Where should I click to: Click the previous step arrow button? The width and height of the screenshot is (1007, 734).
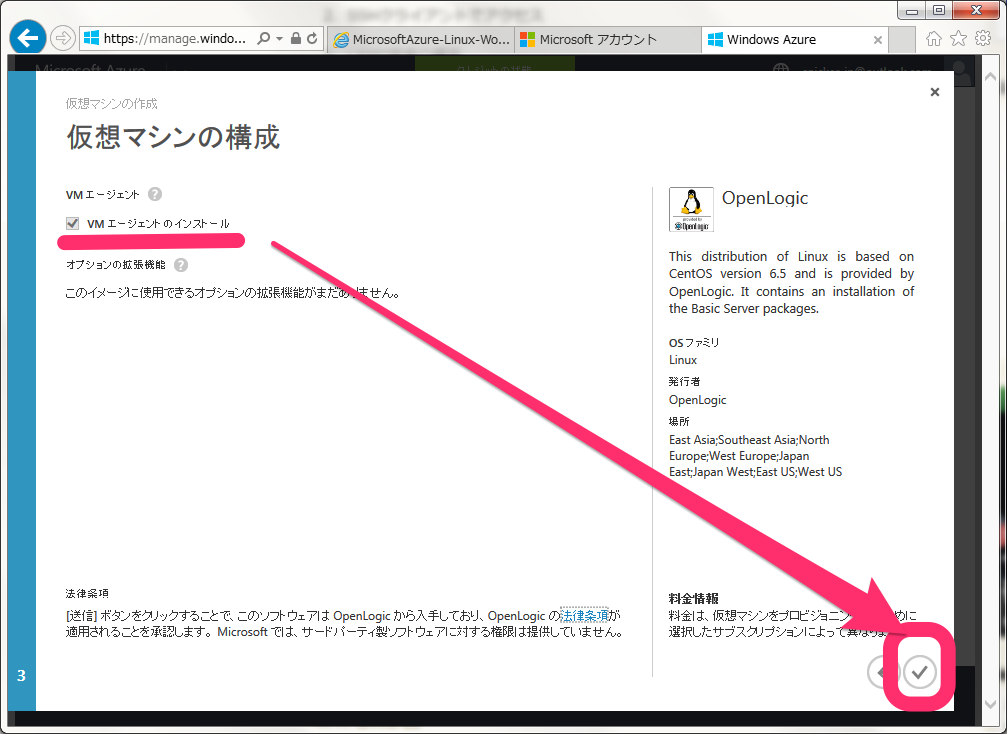click(882, 672)
